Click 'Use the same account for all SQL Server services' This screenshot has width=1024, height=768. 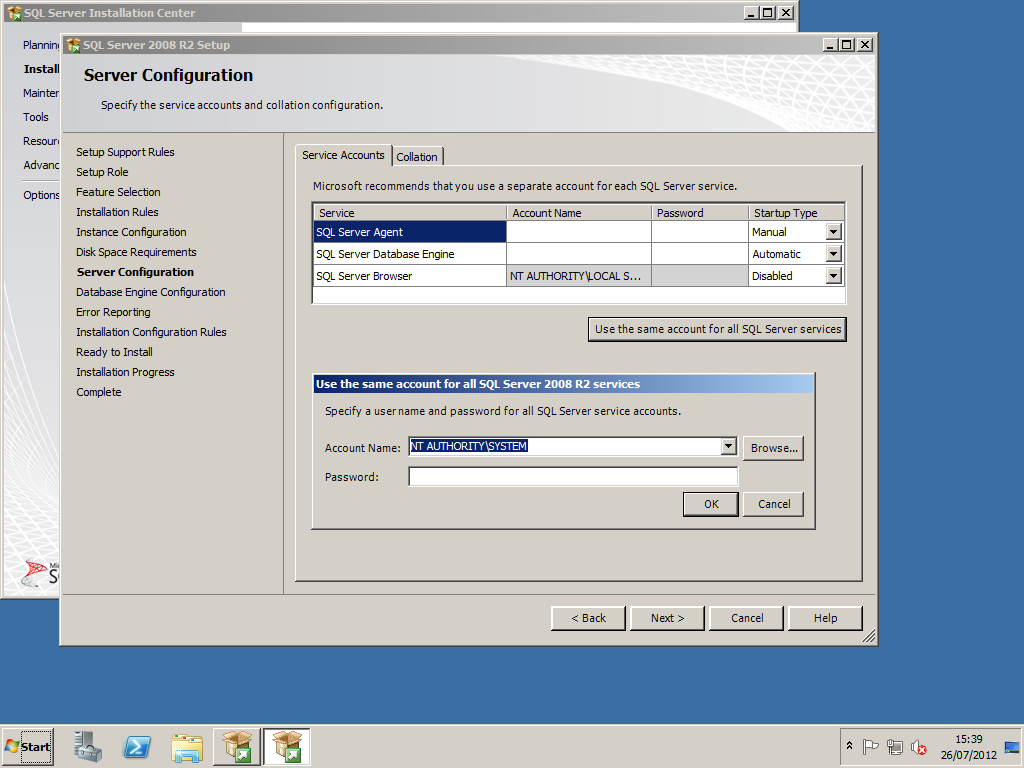[x=717, y=329]
